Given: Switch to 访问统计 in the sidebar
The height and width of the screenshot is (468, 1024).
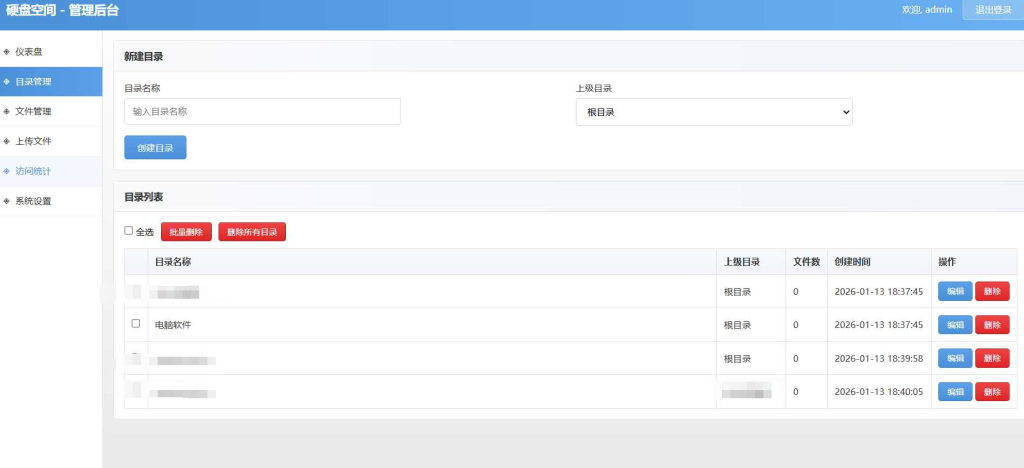Looking at the screenshot, I should click(51, 171).
